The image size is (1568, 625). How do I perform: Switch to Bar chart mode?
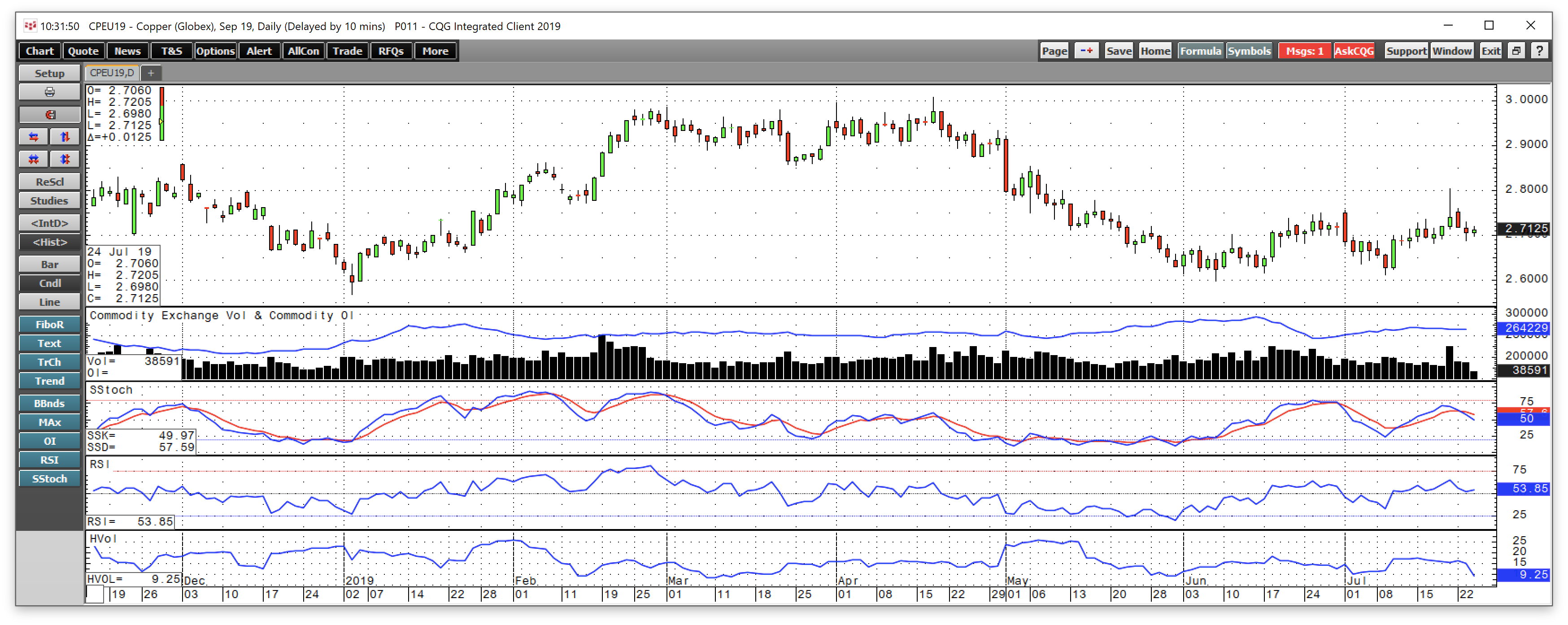(x=49, y=264)
